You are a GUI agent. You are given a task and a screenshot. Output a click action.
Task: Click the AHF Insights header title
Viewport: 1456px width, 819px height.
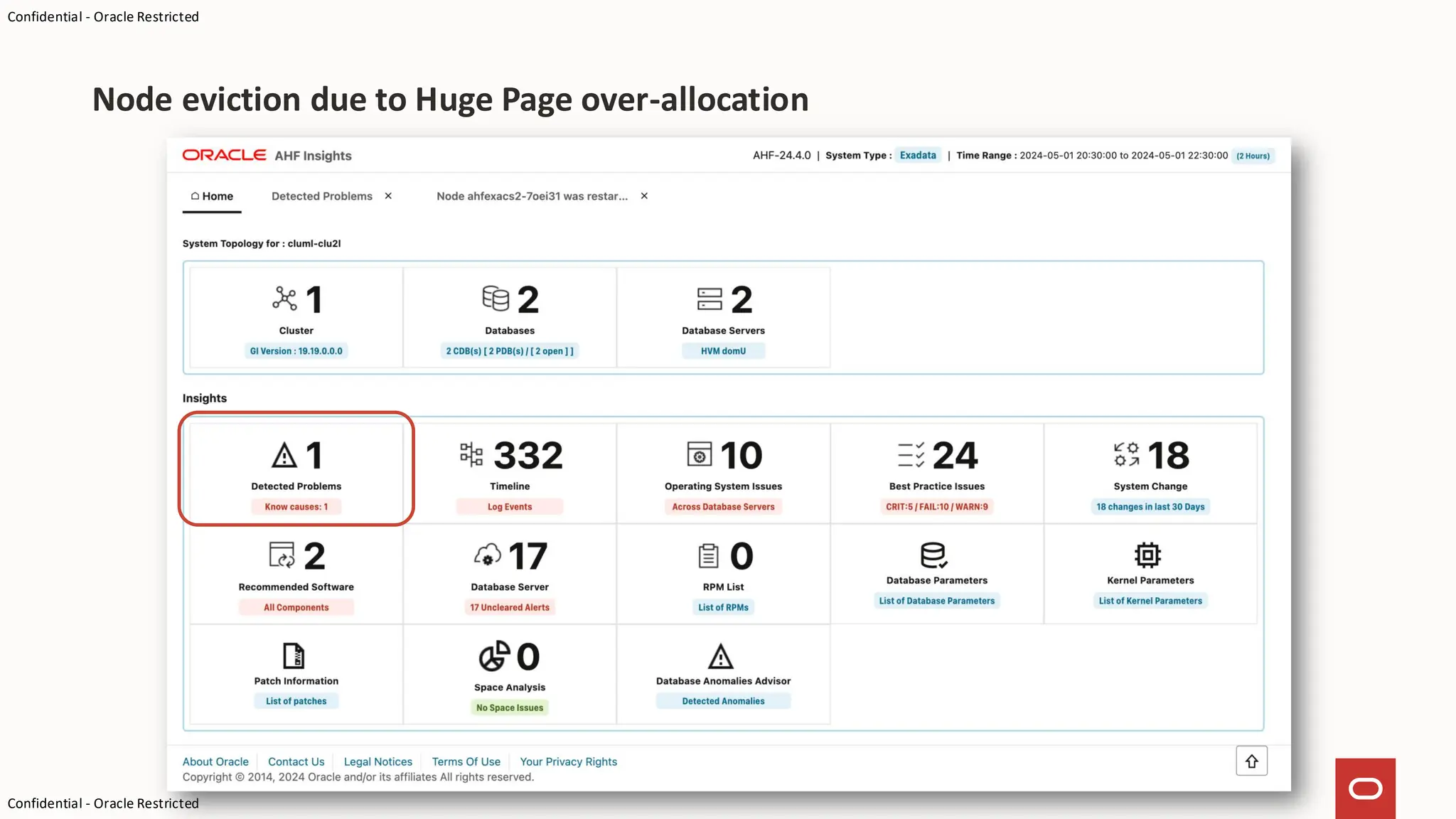(314, 156)
